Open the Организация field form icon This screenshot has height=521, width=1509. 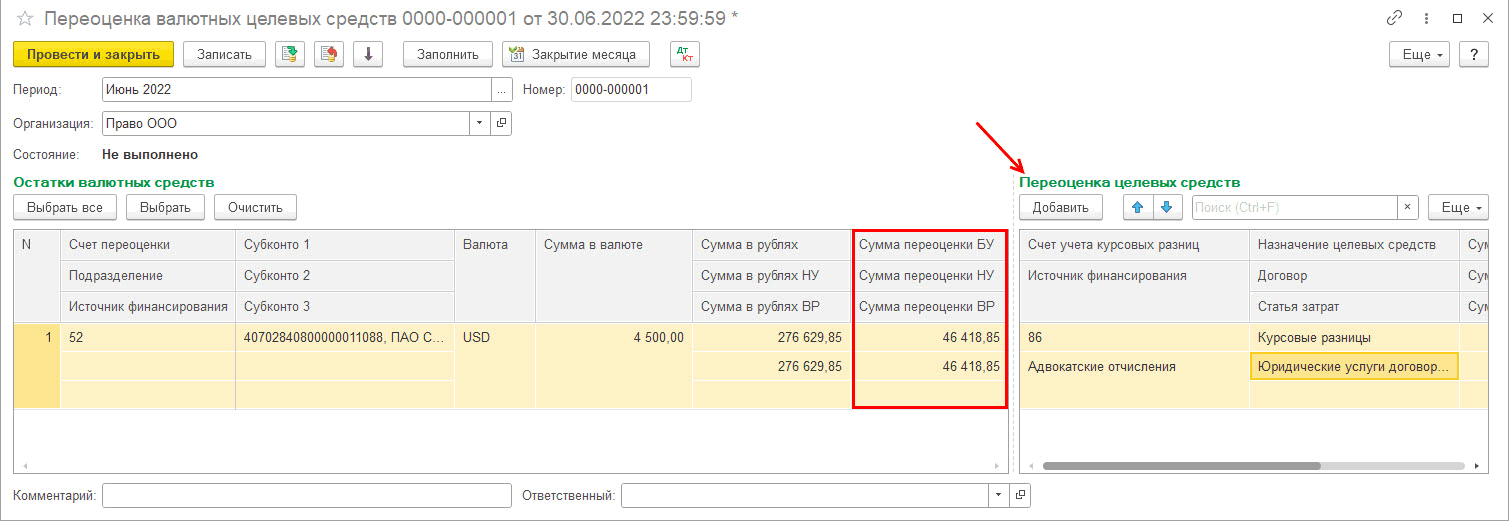[x=501, y=123]
